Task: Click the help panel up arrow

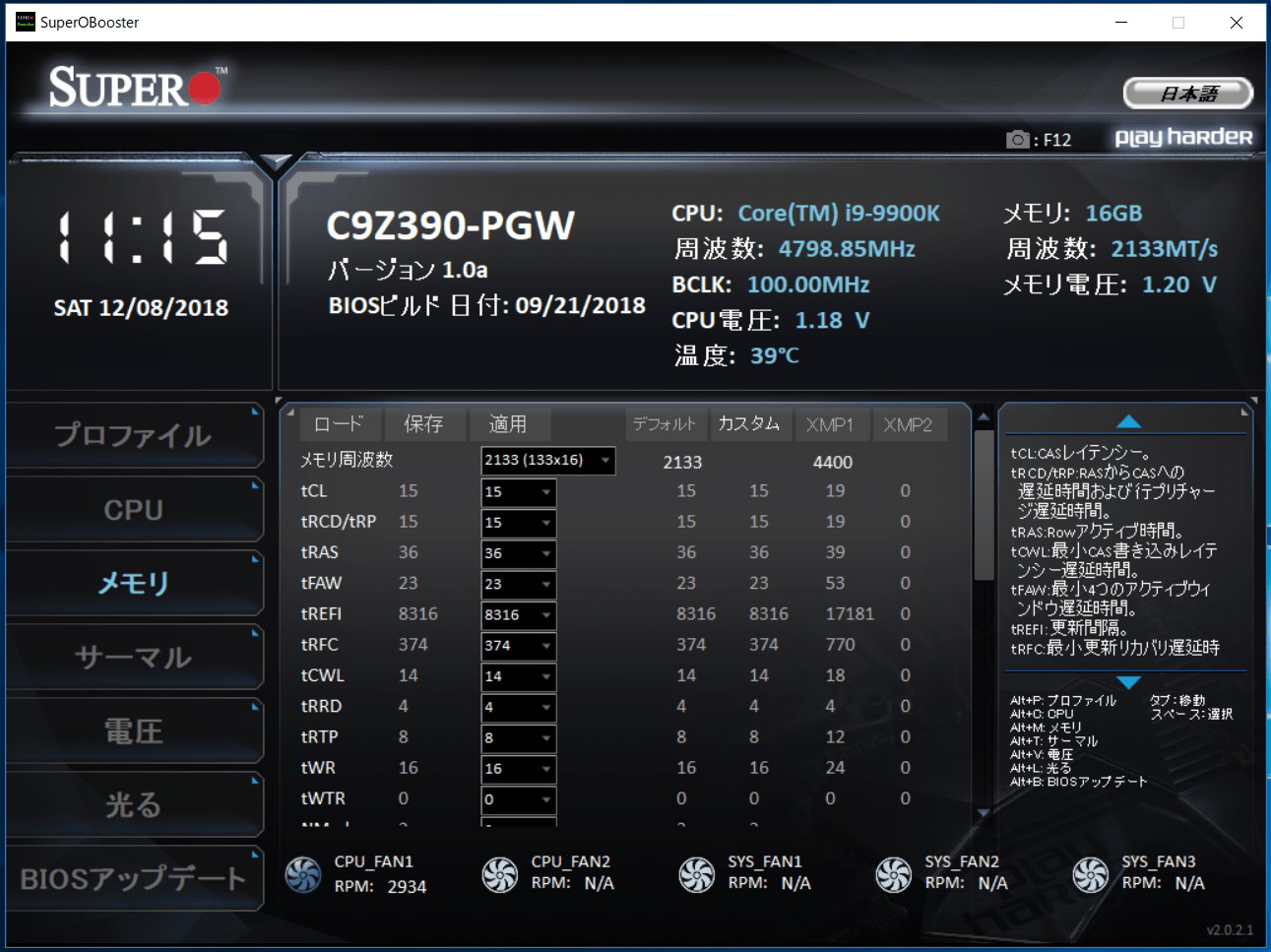Action: 1128,421
